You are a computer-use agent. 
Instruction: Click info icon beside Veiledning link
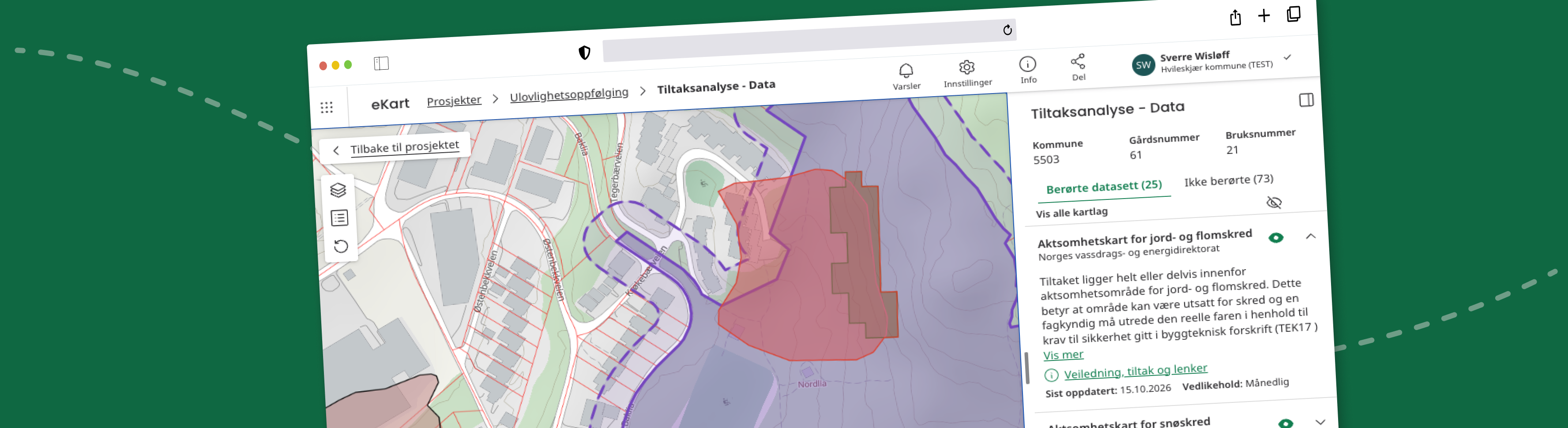[x=1051, y=375]
